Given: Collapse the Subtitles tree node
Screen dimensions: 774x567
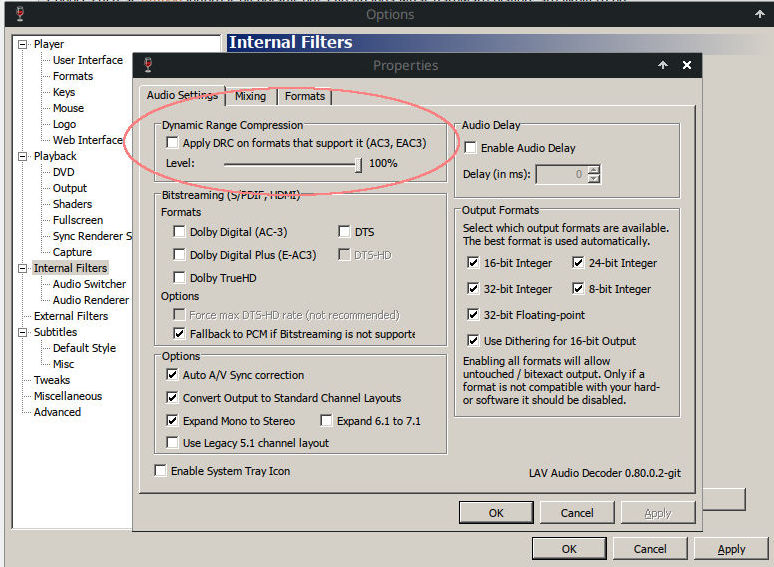Looking at the screenshot, I should click(22, 333).
